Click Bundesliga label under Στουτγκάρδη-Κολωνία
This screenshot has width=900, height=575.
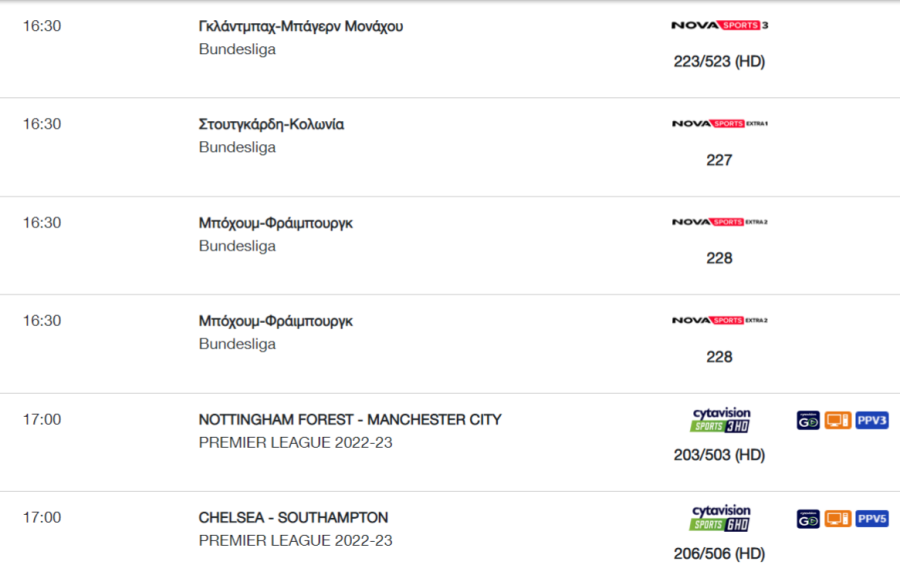(x=237, y=147)
